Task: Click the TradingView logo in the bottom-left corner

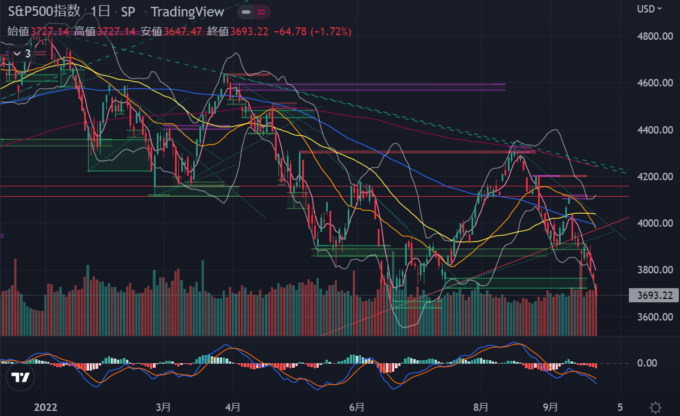Action: (18, 378)
